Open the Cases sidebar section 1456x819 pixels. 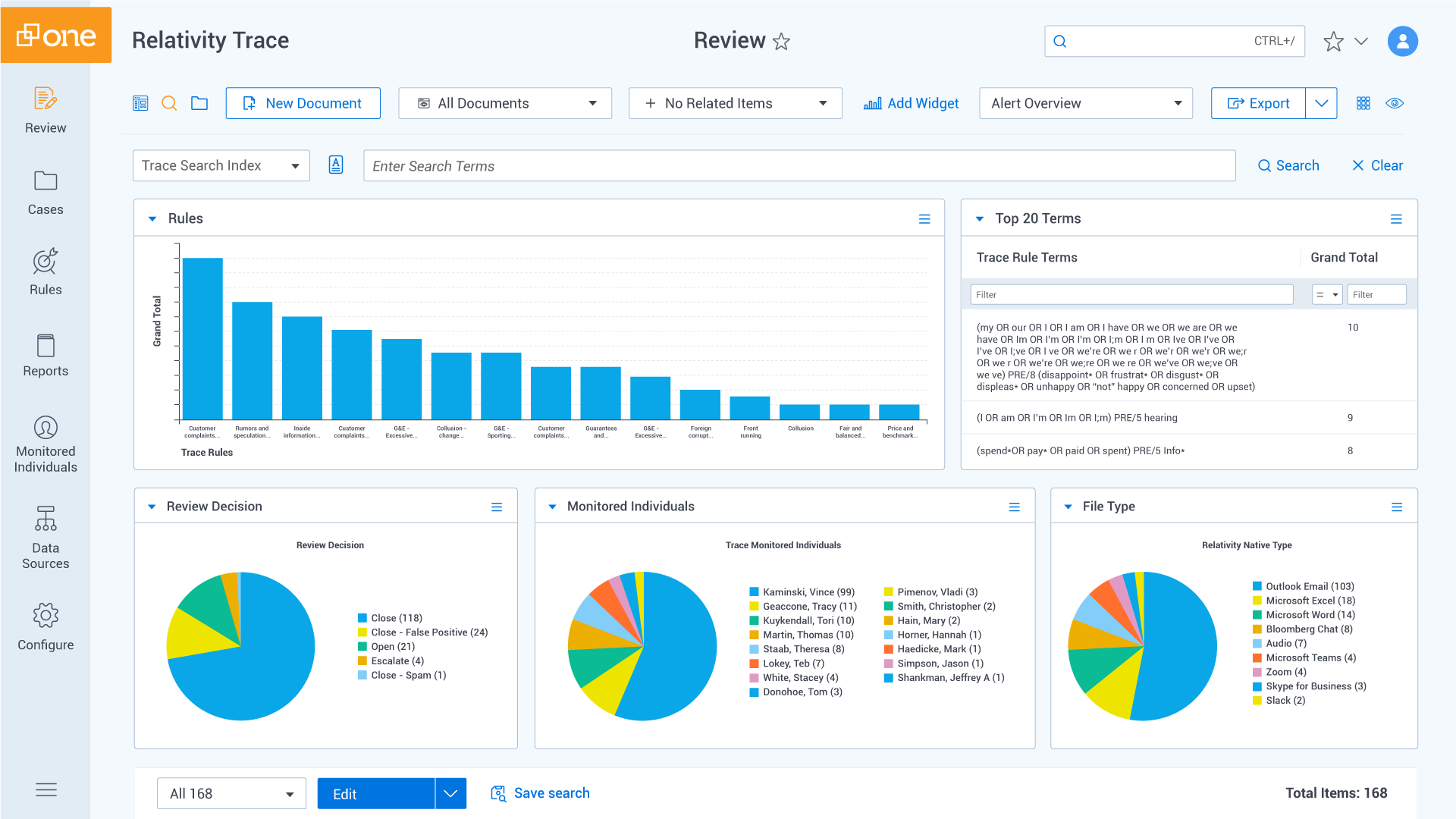point(45,193)
